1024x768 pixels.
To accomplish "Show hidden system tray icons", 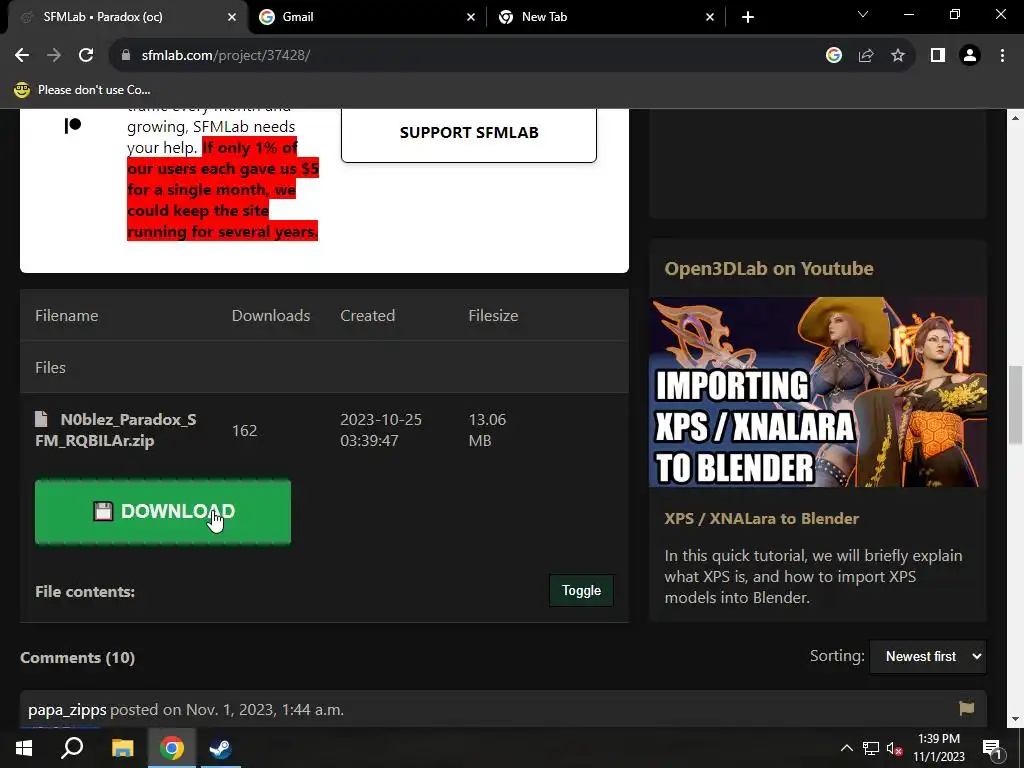I will [x=846, y=748].
